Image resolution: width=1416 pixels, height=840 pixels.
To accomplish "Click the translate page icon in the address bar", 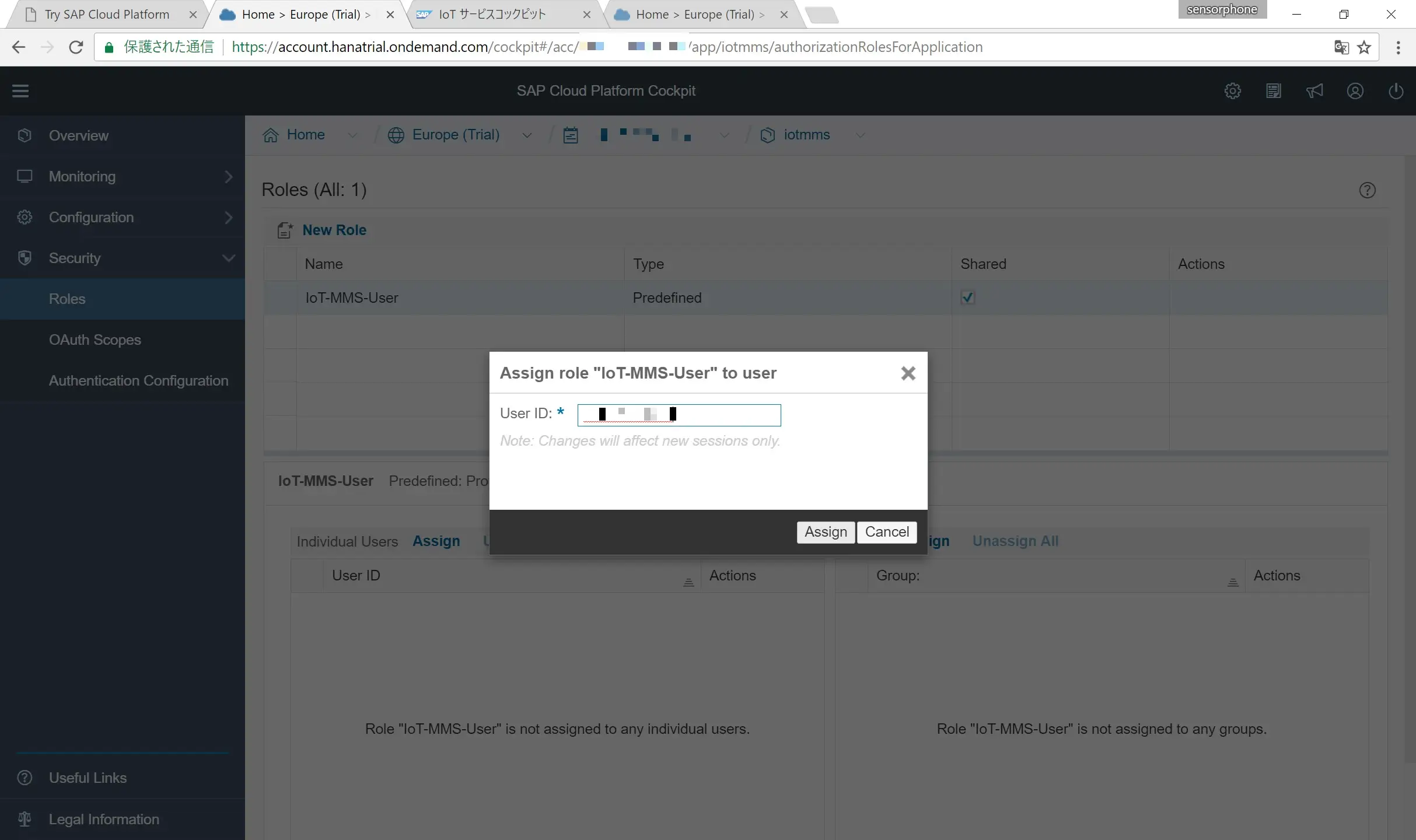I will (1341, 47).
